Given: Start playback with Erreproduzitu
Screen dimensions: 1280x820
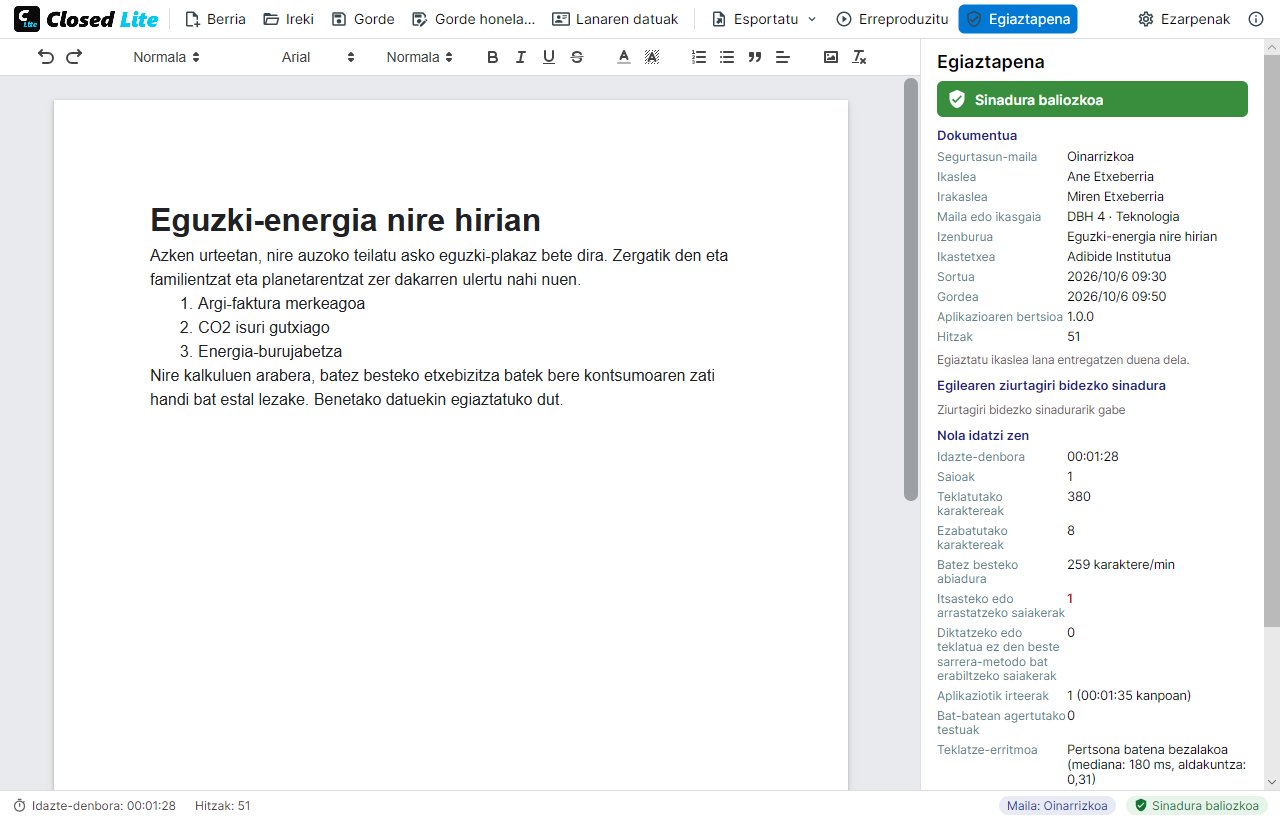Looking at the screenshot, I should click(x=892, y=19).
